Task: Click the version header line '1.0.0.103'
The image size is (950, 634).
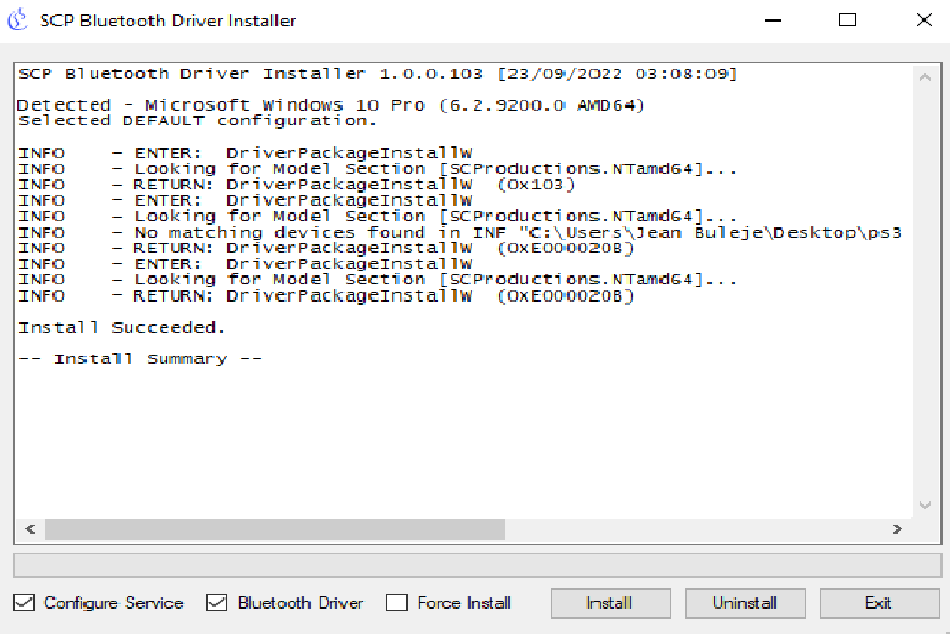Action: tap(377, 74)
